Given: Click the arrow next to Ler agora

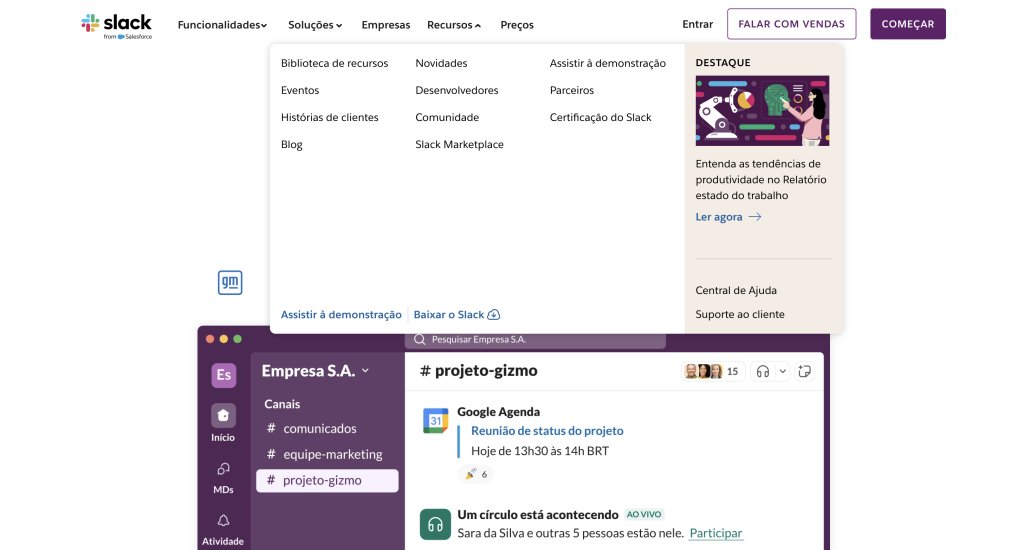Looking at the screenshot, I should (x=755, y=217).
